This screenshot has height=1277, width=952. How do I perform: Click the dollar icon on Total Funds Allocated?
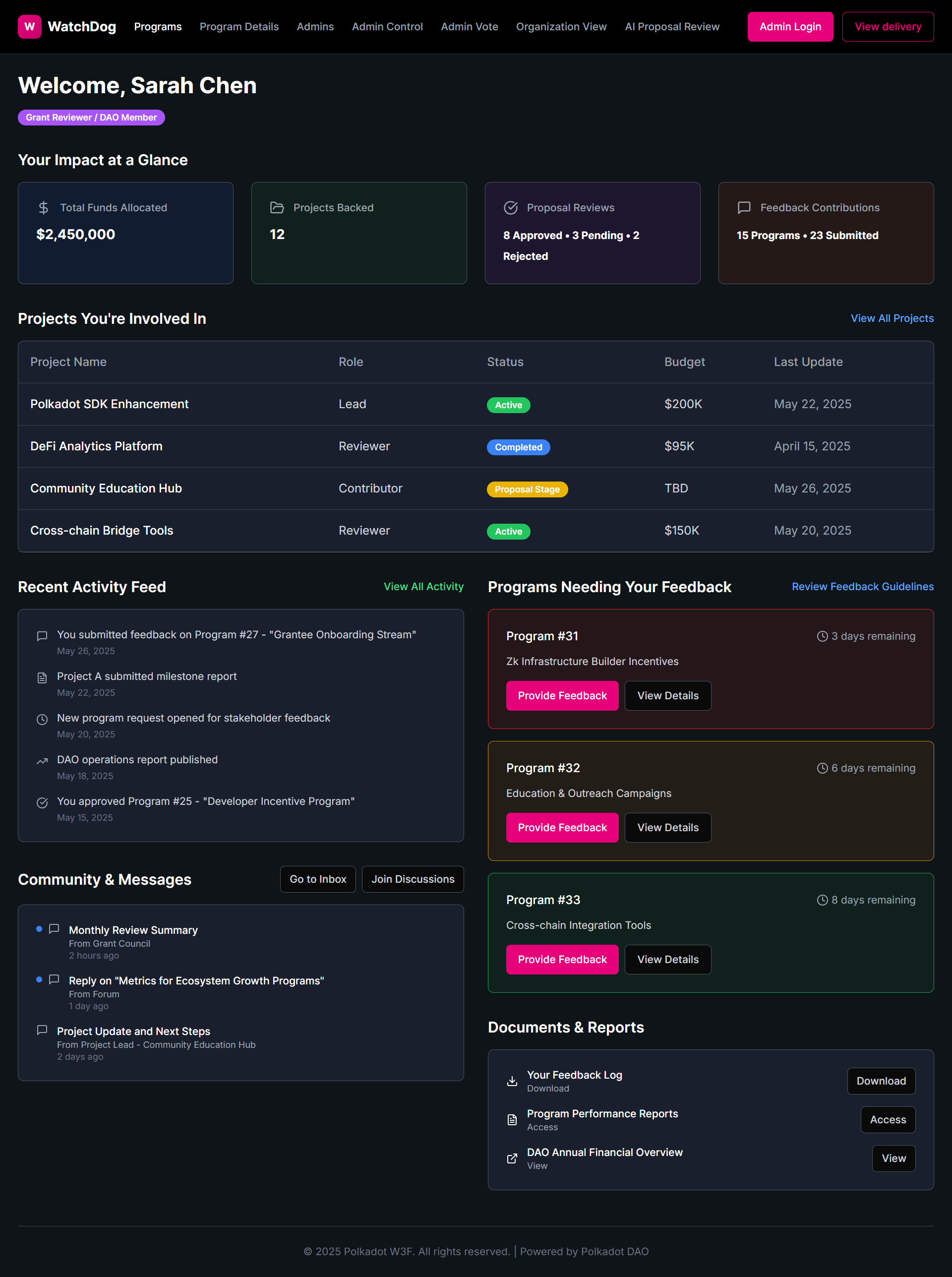click(43, 207)
